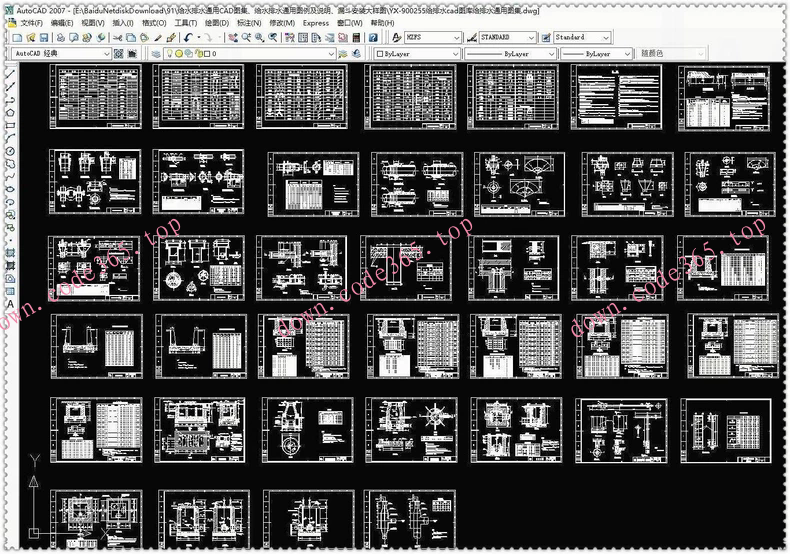Select the Circle draw tool
The height and width of the screenshot is (554, 790).
click(10, 151)
